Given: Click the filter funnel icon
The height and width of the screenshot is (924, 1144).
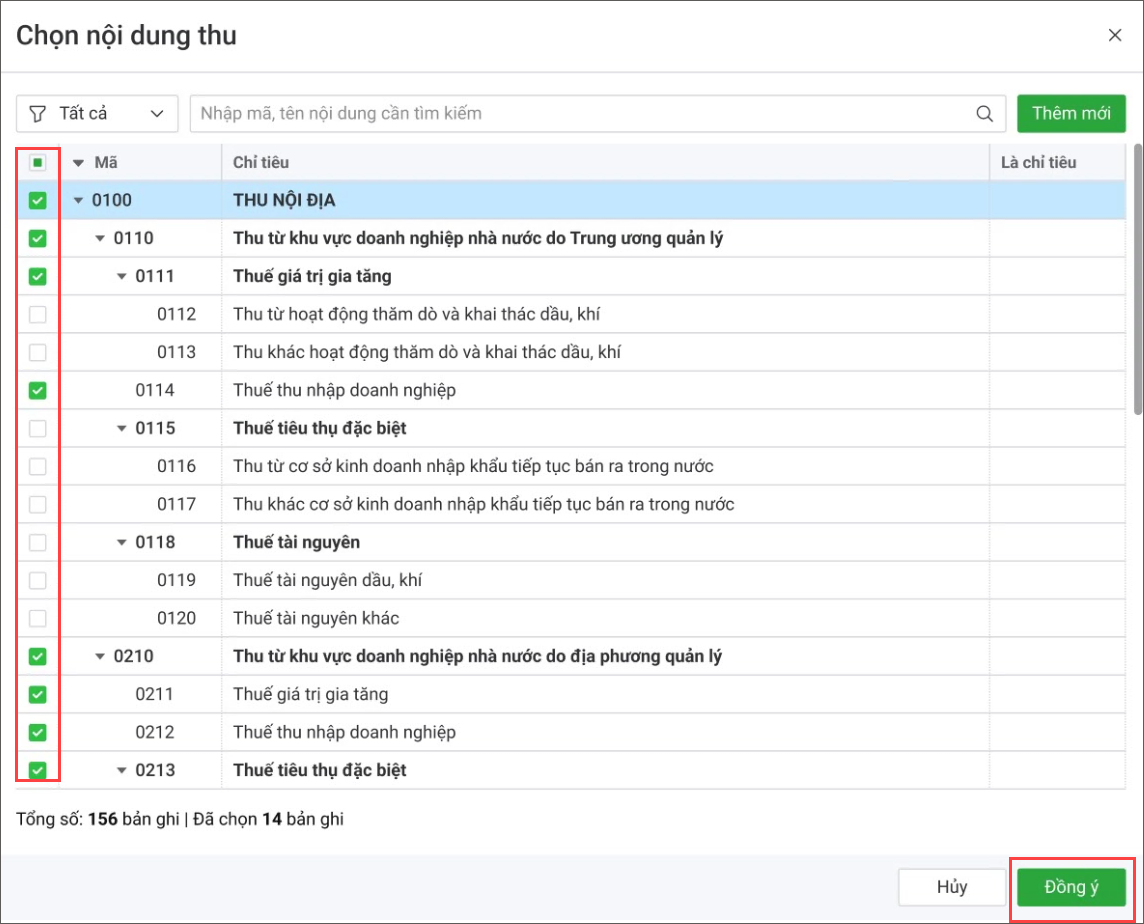Looking at the screenshot, I should click(37, 114).
